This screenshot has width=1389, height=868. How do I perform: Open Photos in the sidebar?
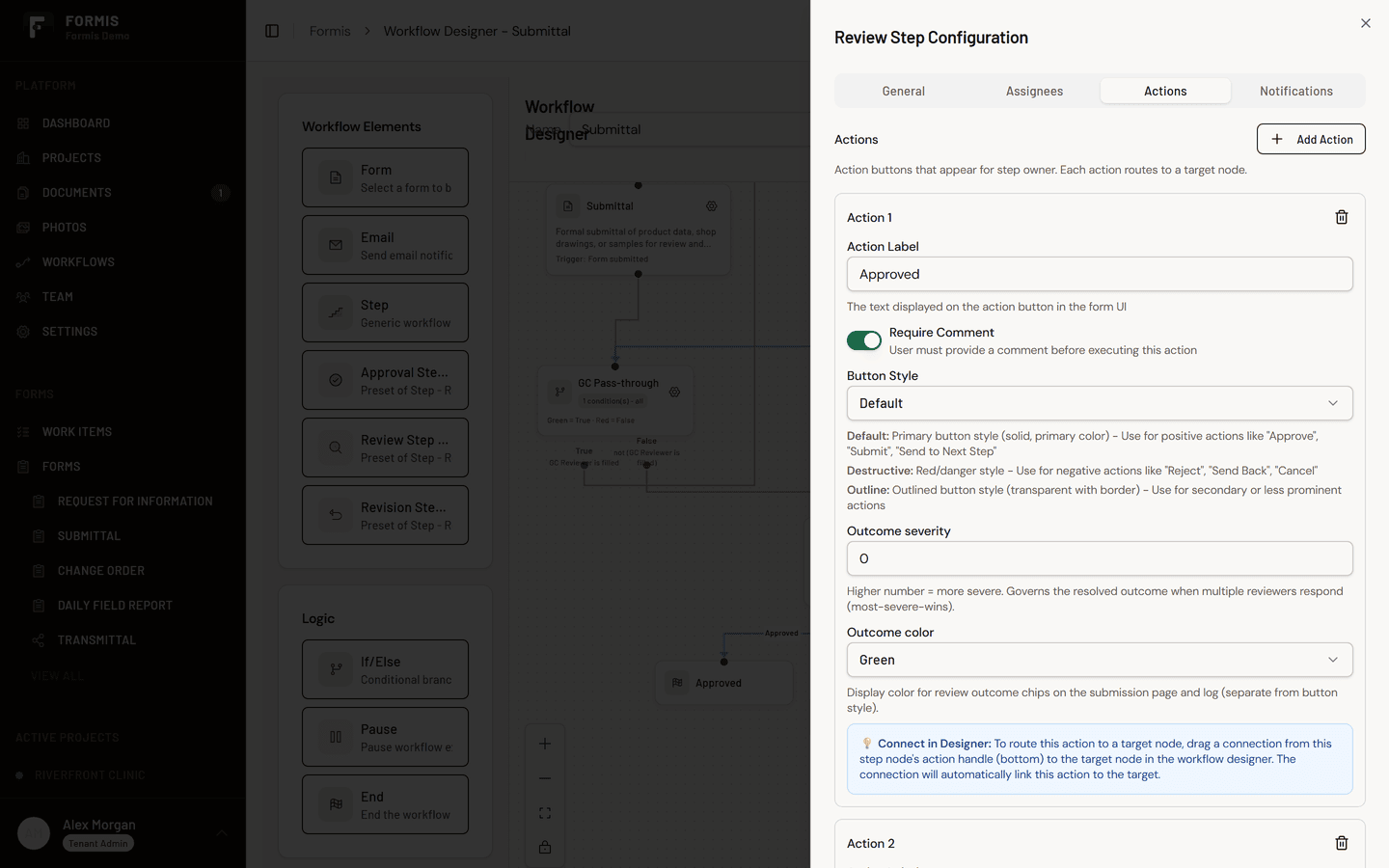click(x=123, y=228)
